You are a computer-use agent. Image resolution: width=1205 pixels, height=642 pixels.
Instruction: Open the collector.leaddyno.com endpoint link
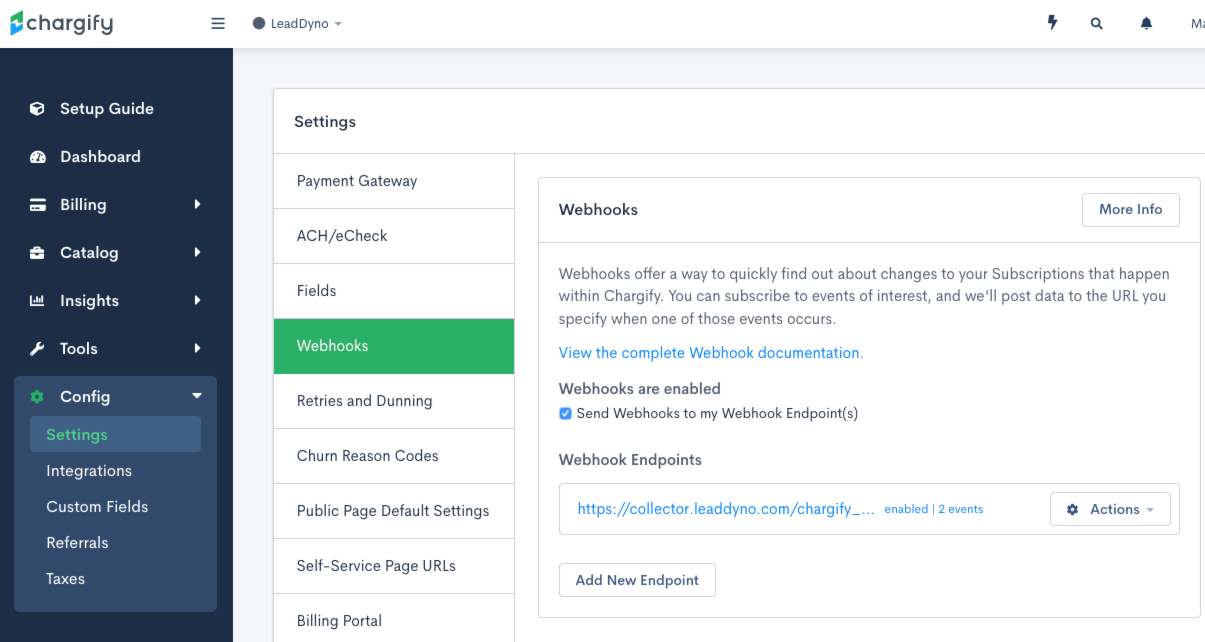tap(726, 509)
